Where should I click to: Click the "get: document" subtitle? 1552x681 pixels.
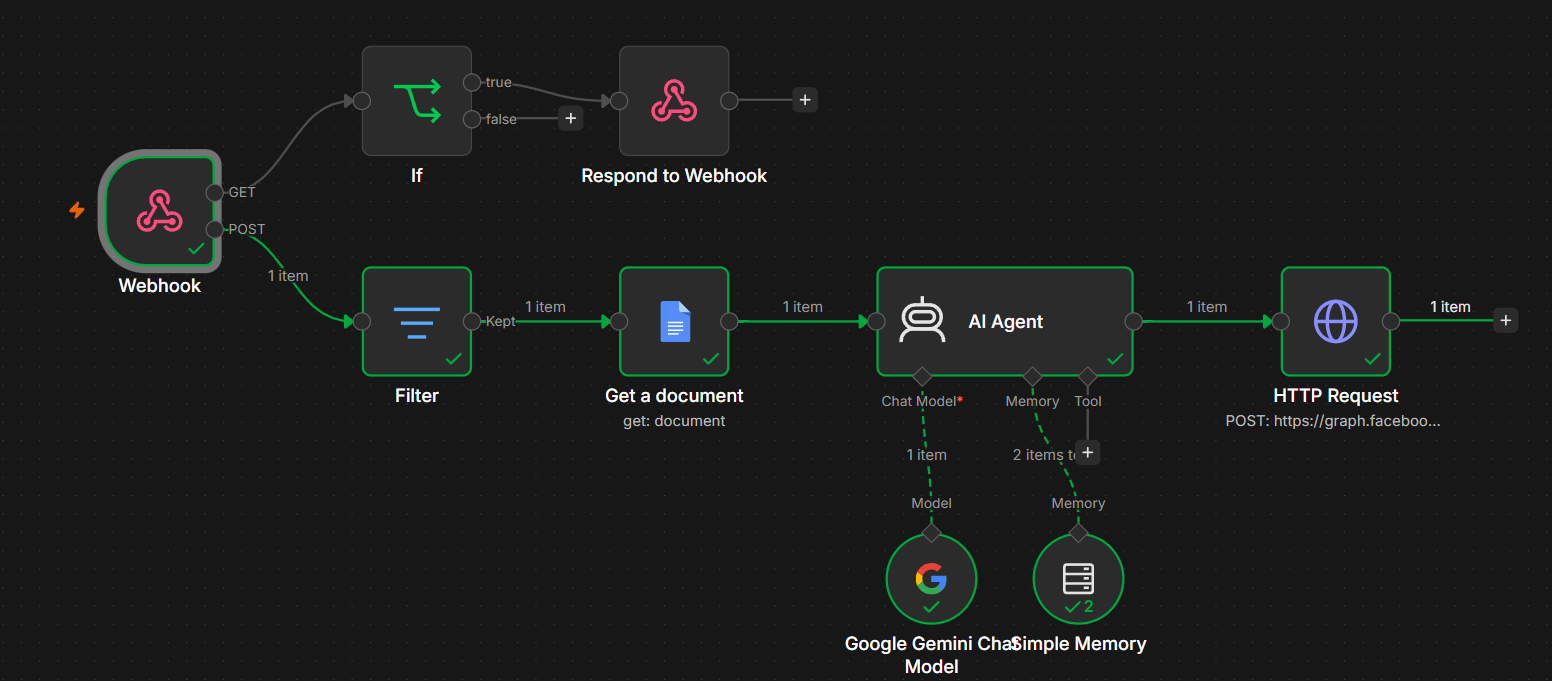(x=674, y=421)
